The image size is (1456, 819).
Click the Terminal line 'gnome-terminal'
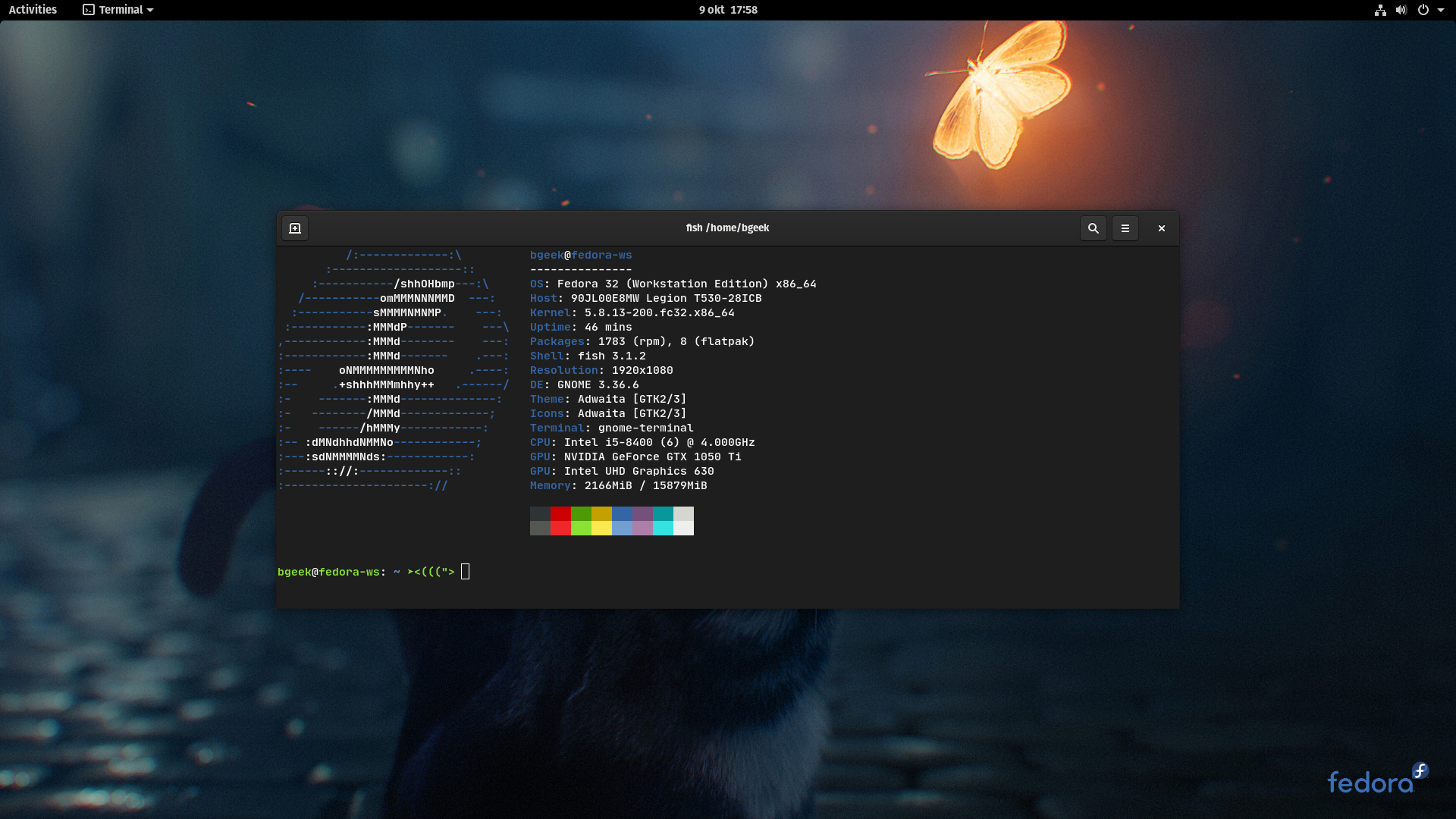tap(646, 428)
